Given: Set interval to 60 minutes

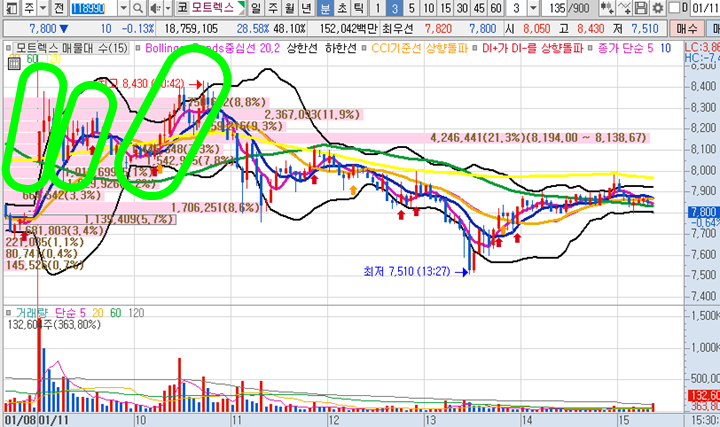Looking at the screenshot, I should point(495,8).
